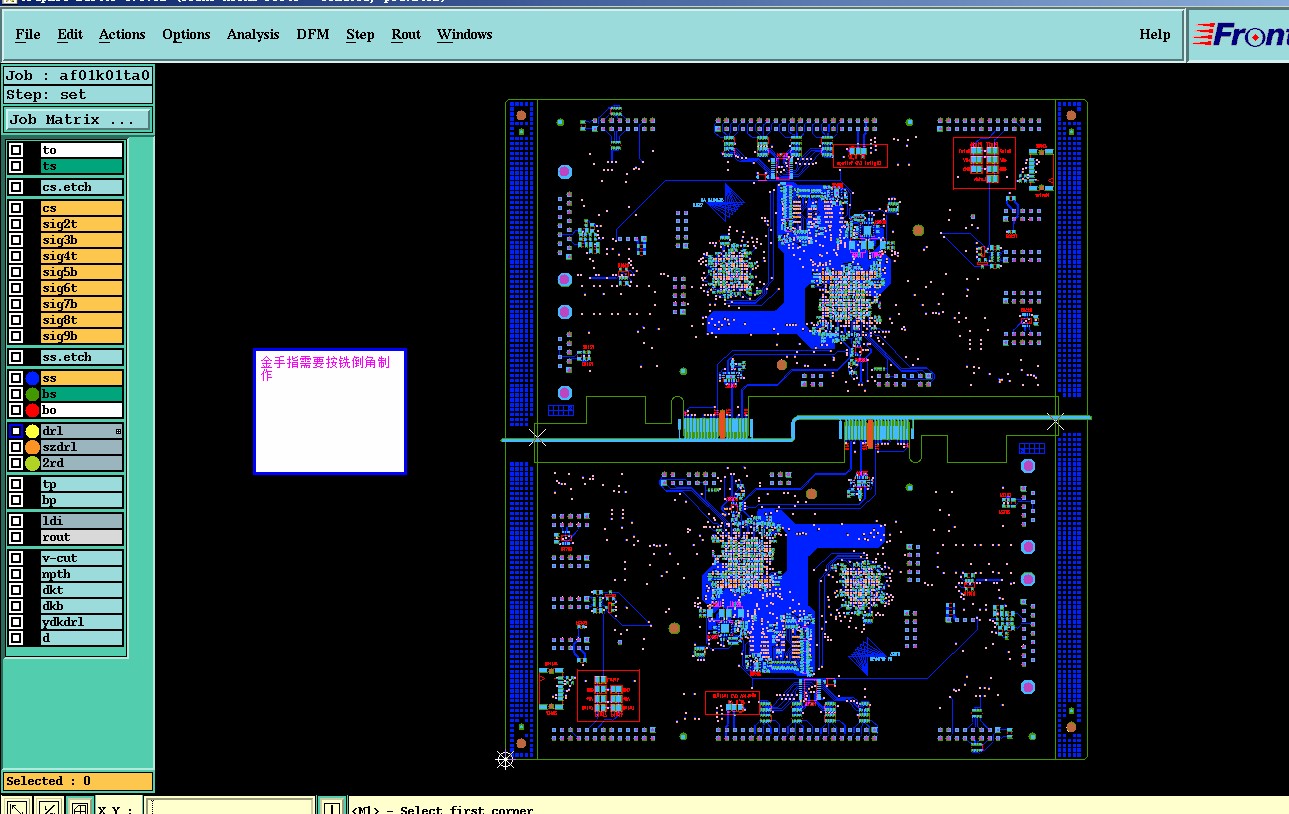1289x814 pixels.
Task: Click the green color swatch of 2rd layer
Action: pyautogui.click(x=32, y=463)
